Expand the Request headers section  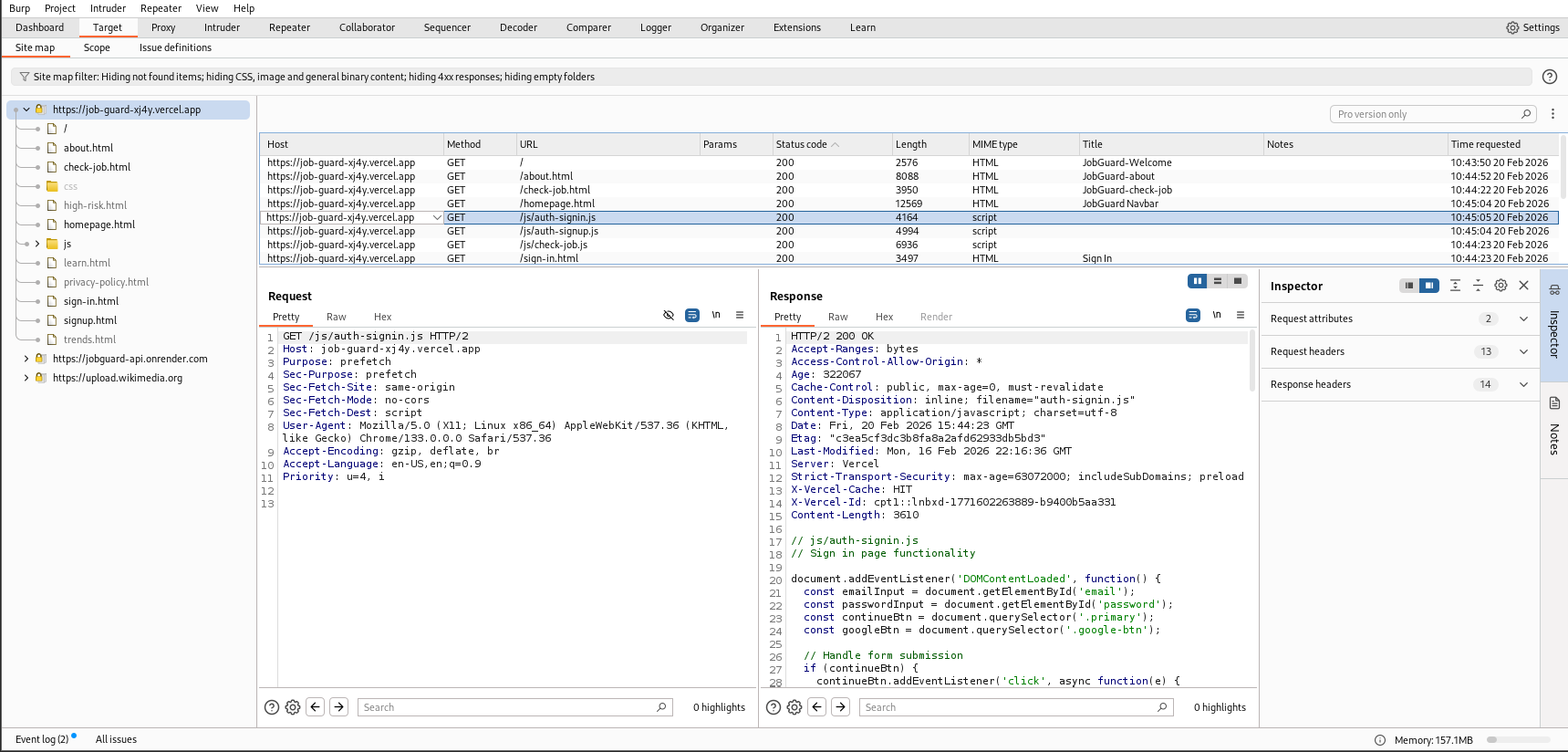(1523, 351)
